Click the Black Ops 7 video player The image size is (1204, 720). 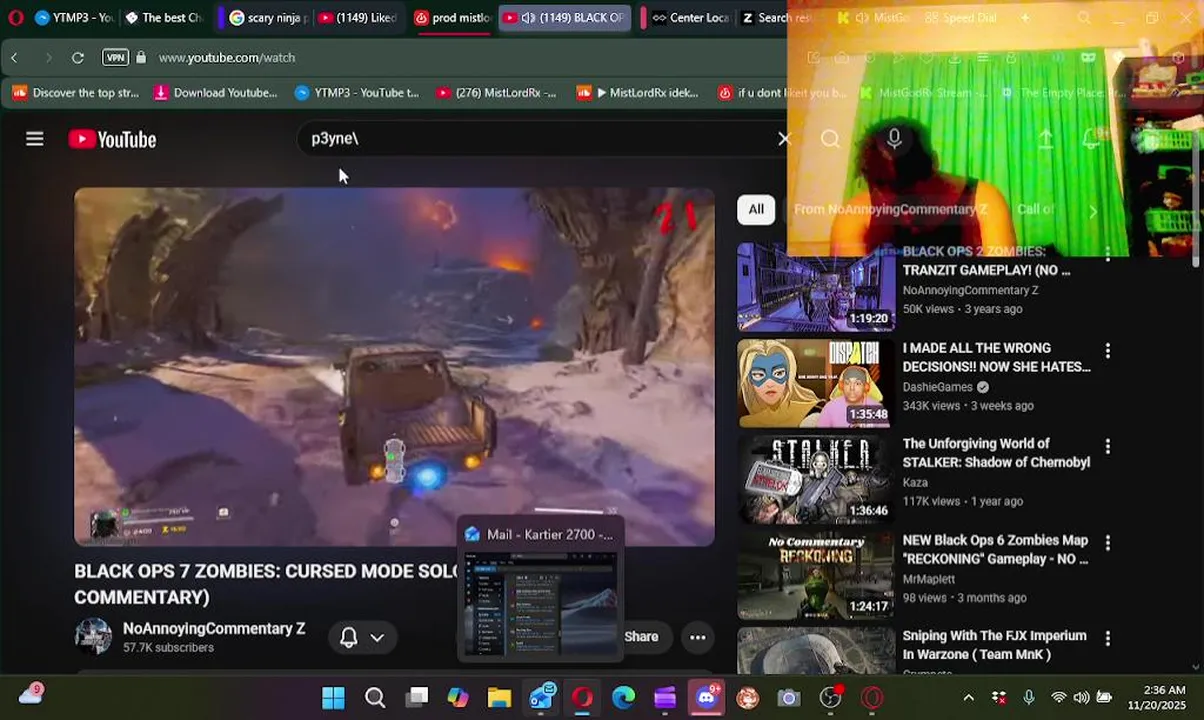[395, 367]
